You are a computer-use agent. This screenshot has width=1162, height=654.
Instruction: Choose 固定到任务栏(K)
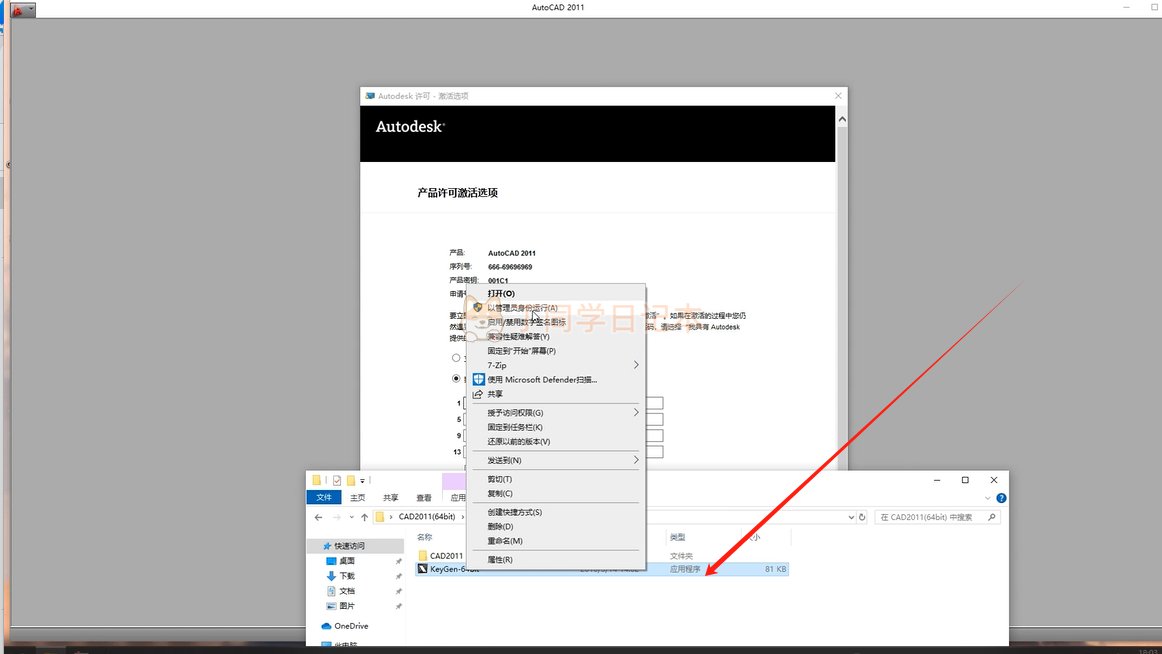pyautogui.click(x=514, y=427)
